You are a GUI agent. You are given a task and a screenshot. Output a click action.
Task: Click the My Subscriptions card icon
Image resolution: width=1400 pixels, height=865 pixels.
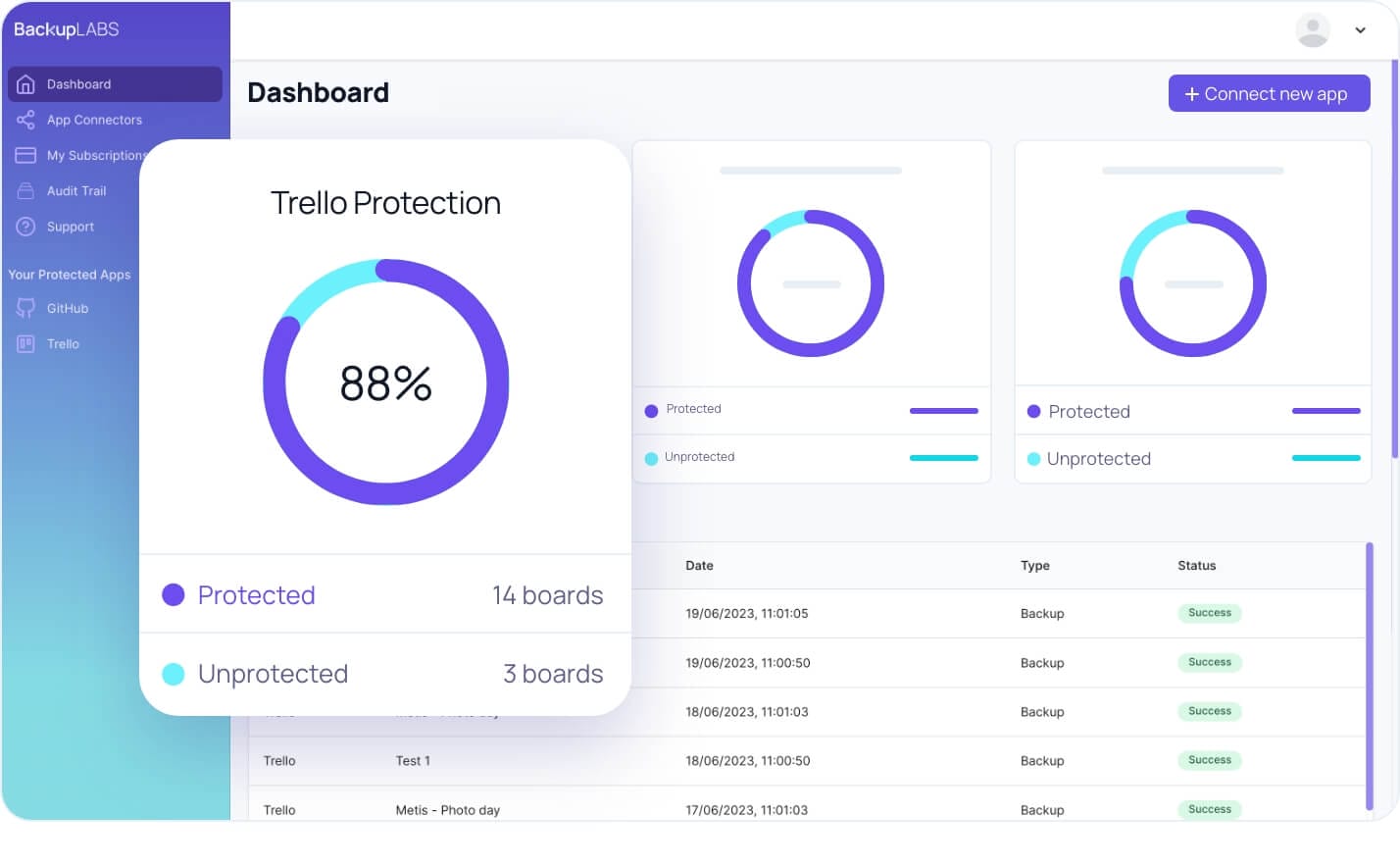[x=25, y=155]
